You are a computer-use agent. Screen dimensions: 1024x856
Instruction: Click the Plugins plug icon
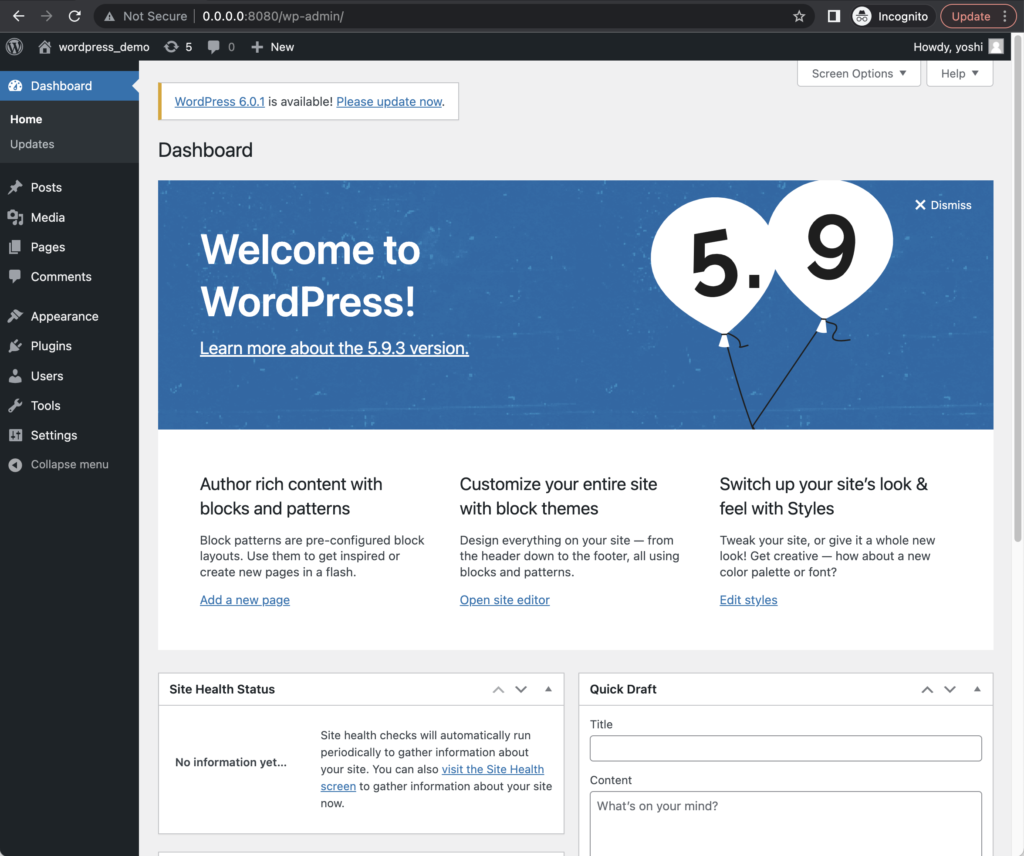click(16, 346)
